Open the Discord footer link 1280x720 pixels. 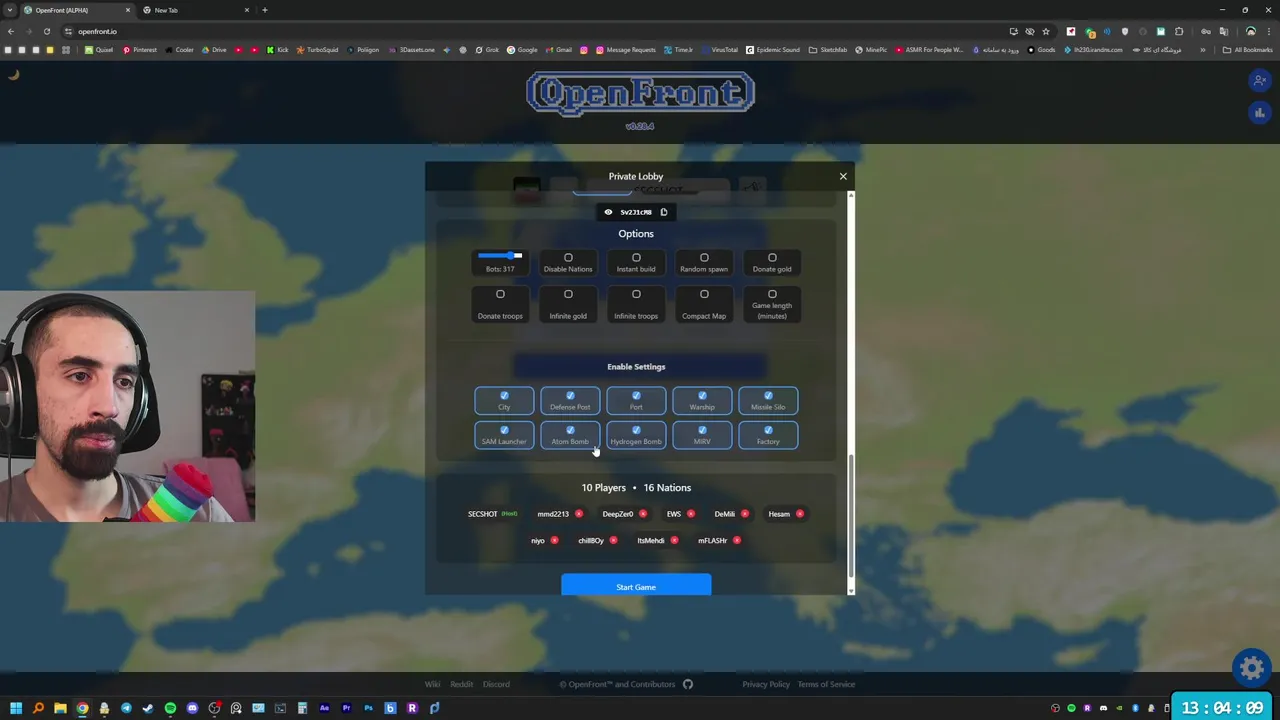pos(496,684)
